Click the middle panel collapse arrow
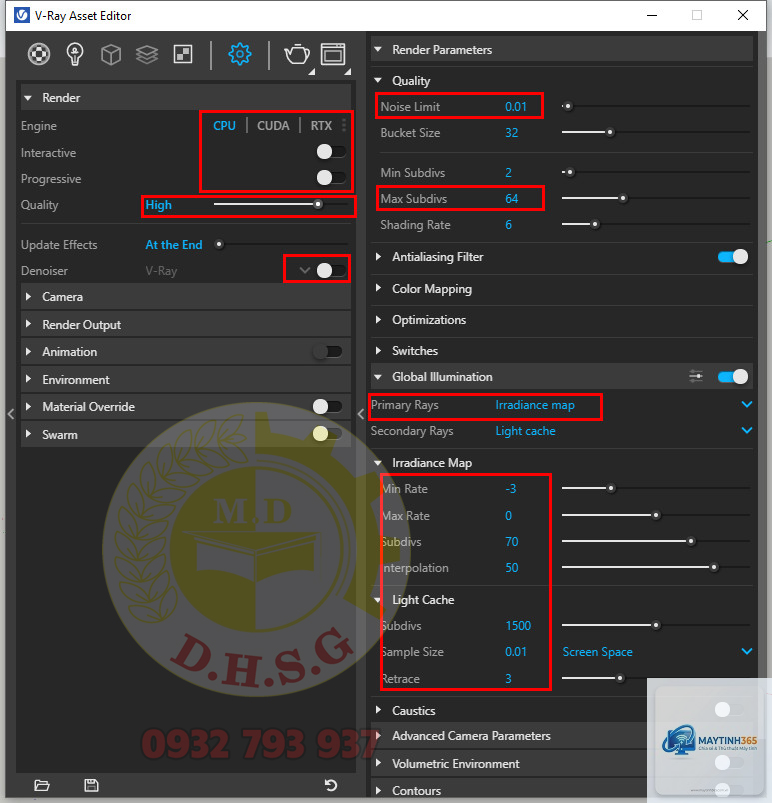 (361, 414)
